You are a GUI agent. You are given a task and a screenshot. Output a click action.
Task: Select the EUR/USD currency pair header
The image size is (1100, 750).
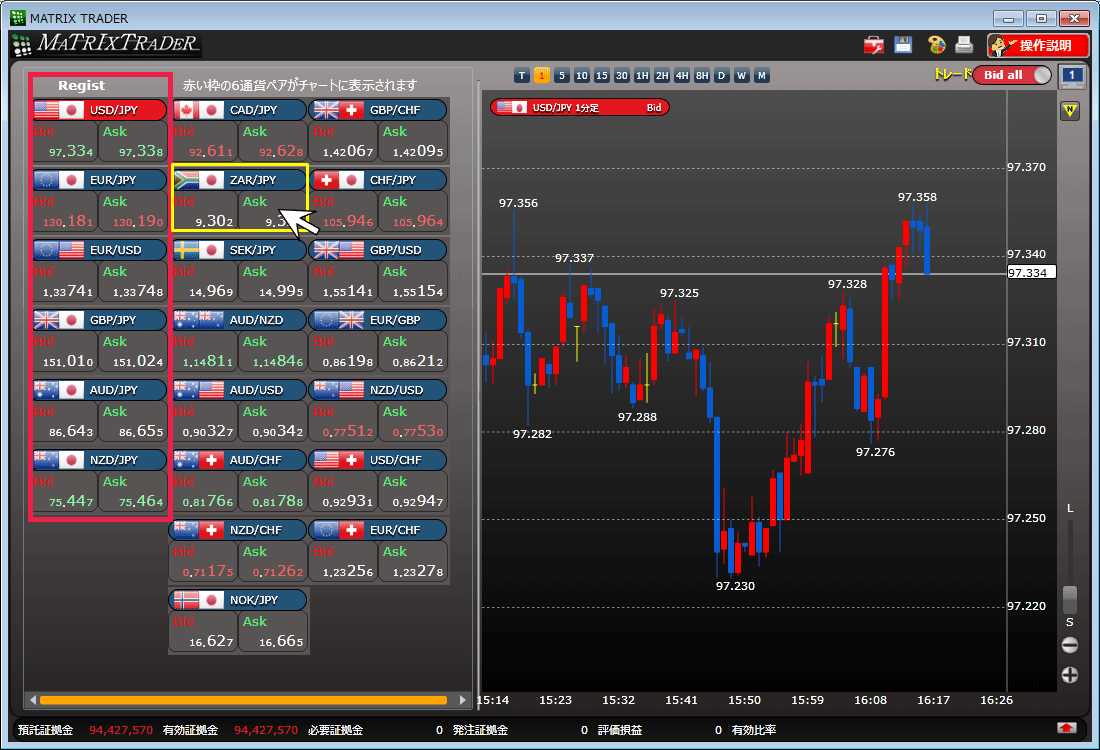coord(100,250)
